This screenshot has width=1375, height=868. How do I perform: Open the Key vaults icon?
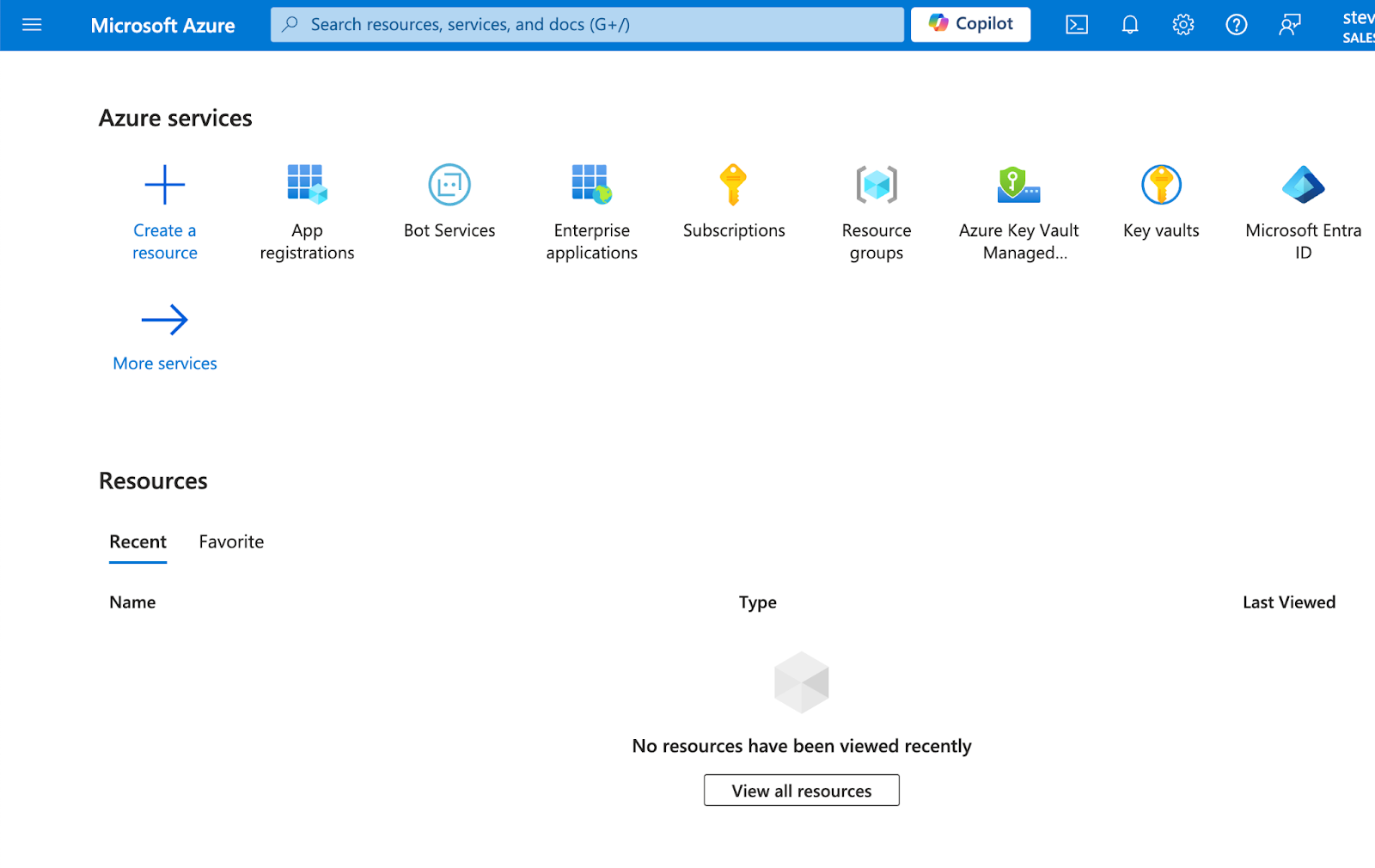[1161, 184]
